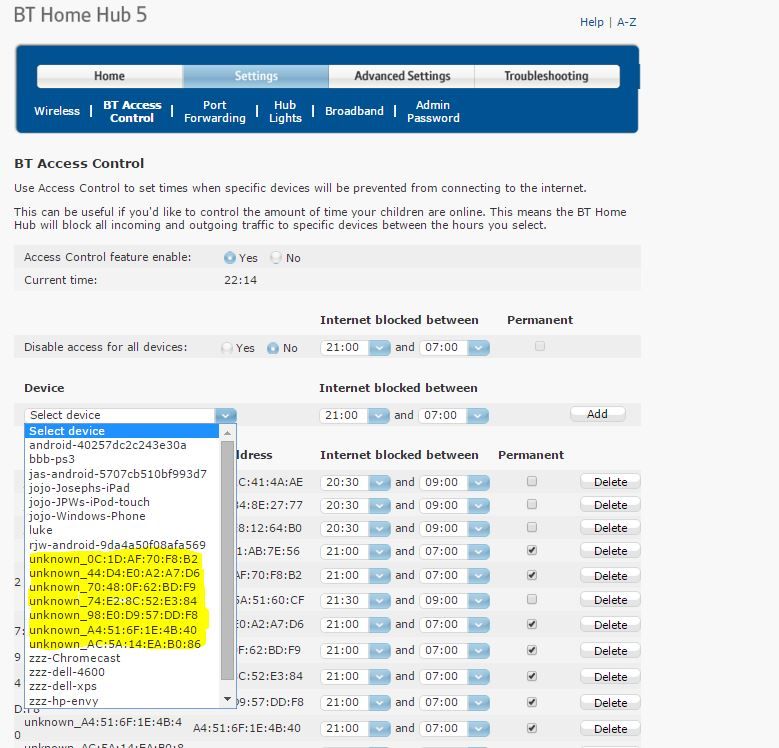Set Access Control feature enable to No
This screenshot has height=748, width=779.
276,258
